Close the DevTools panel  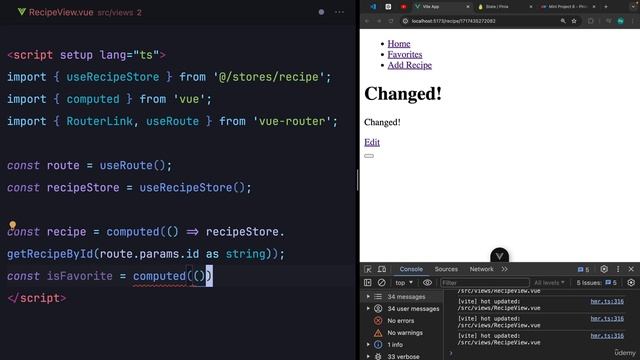pos(631,269)
